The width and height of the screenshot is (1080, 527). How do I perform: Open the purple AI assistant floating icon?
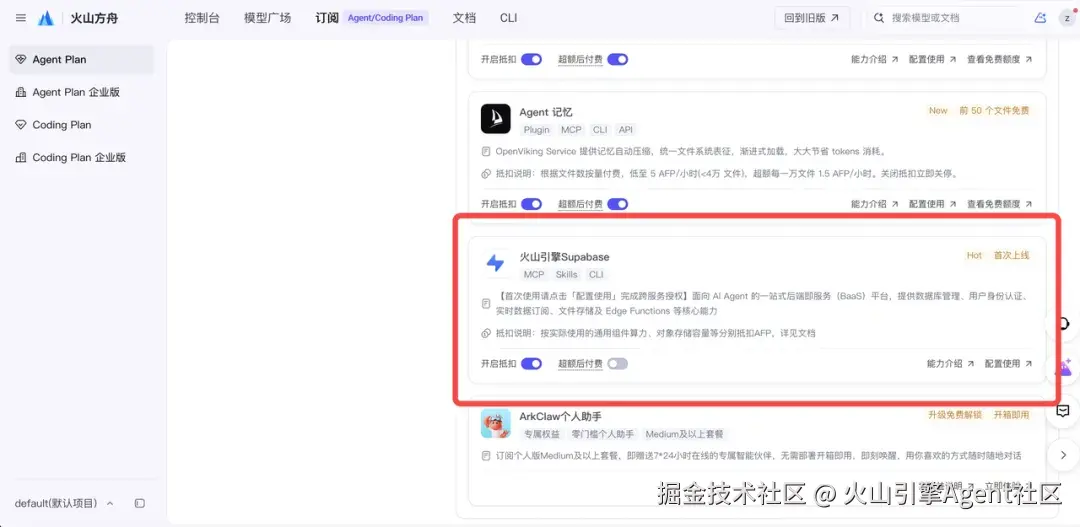pyautogui.click(x=1065, y=368)
